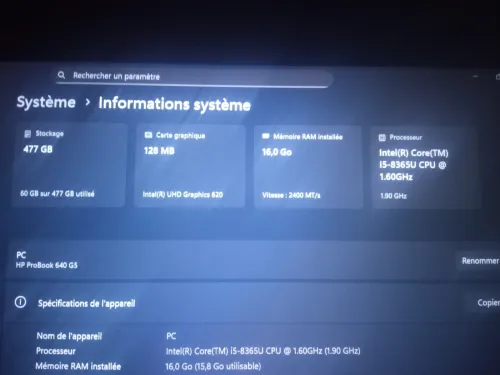Screen dimensions: 500x375
Task: Click the Spécifications de l'appareil info icon
Action: click(x=20, y=302)
